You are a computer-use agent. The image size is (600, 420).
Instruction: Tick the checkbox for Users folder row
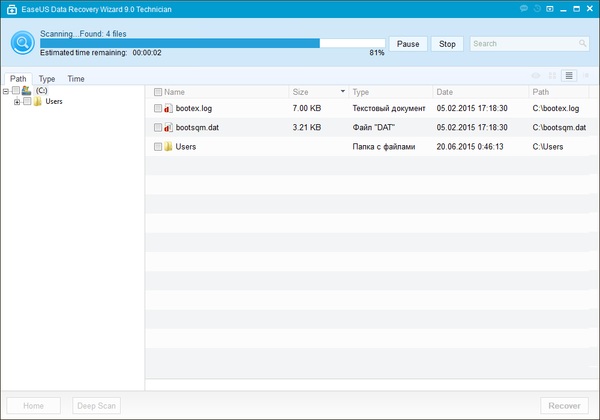click(x=158, y=147)
